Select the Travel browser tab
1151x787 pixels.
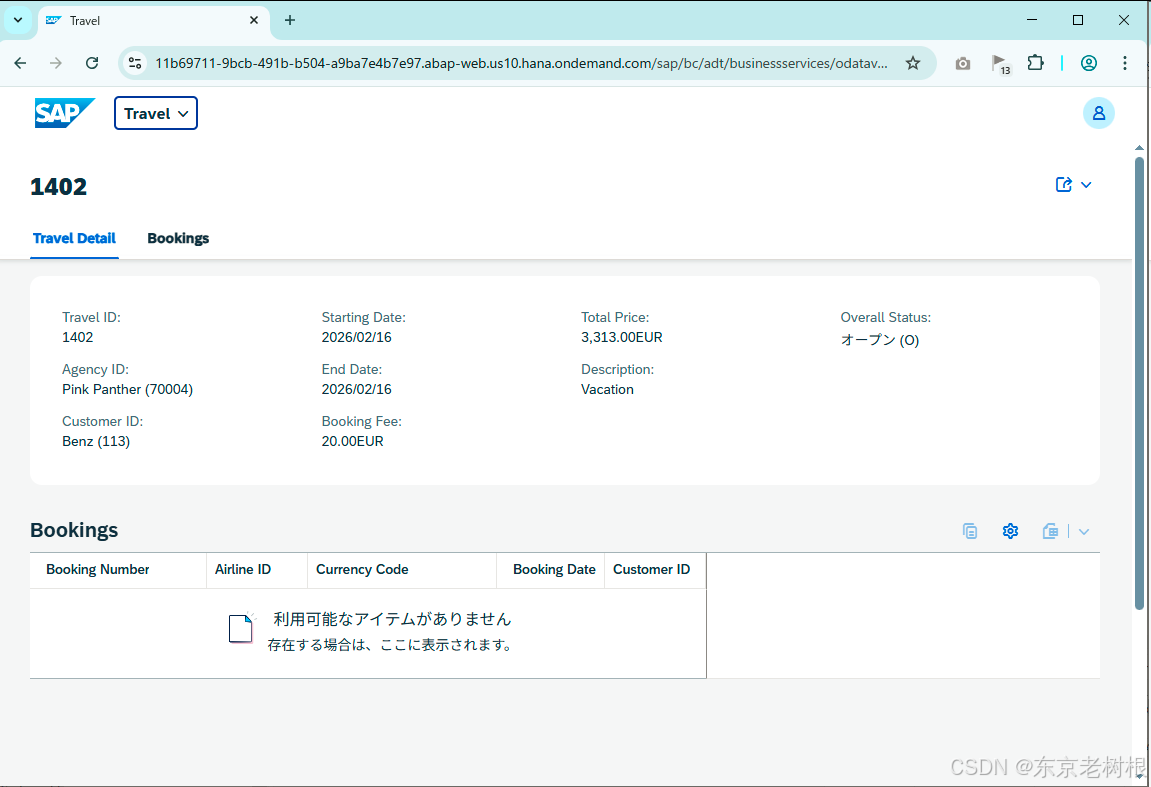[153, 21]
